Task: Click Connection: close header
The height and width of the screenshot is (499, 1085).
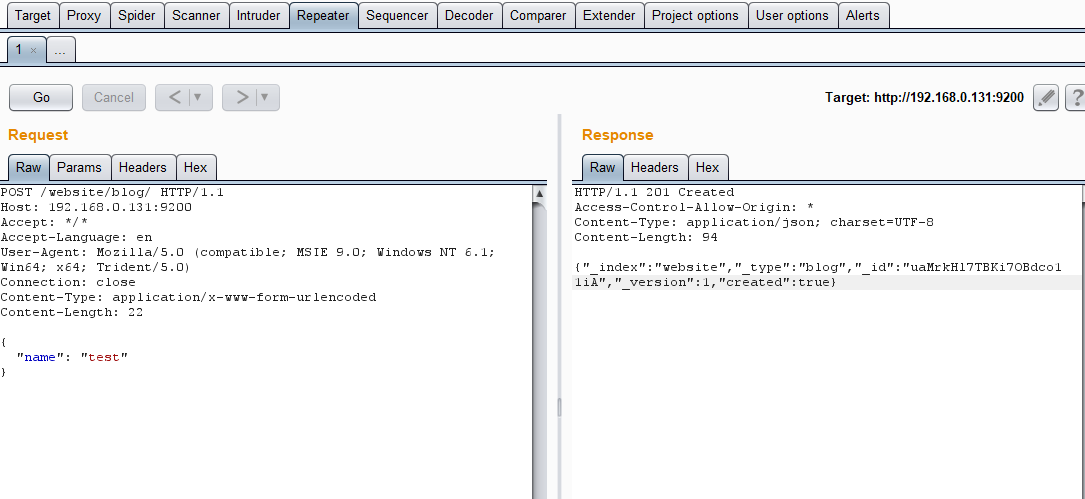Action: [x=68, y=282]
